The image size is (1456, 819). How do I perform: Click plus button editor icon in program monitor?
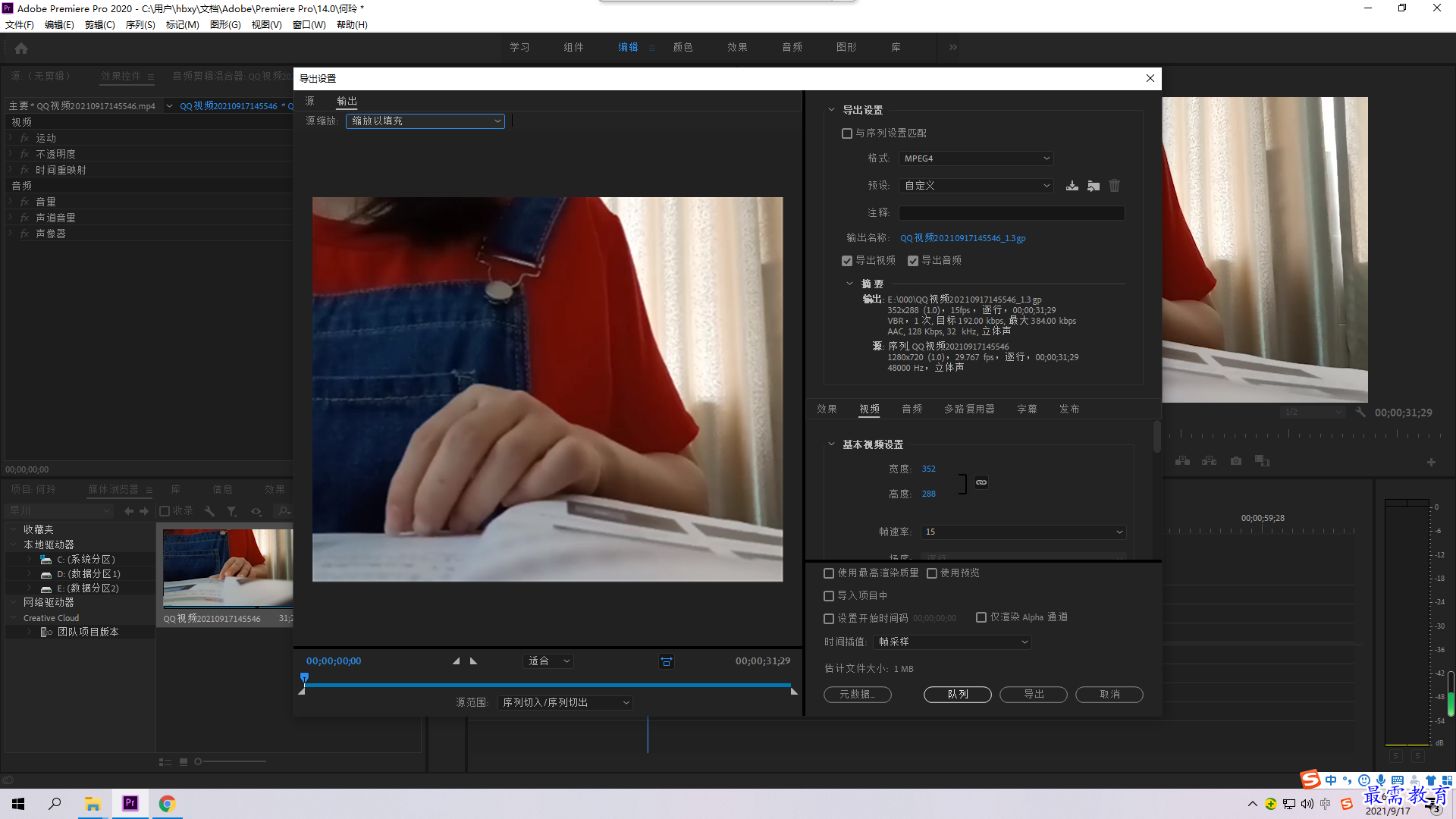[1431, 462]
